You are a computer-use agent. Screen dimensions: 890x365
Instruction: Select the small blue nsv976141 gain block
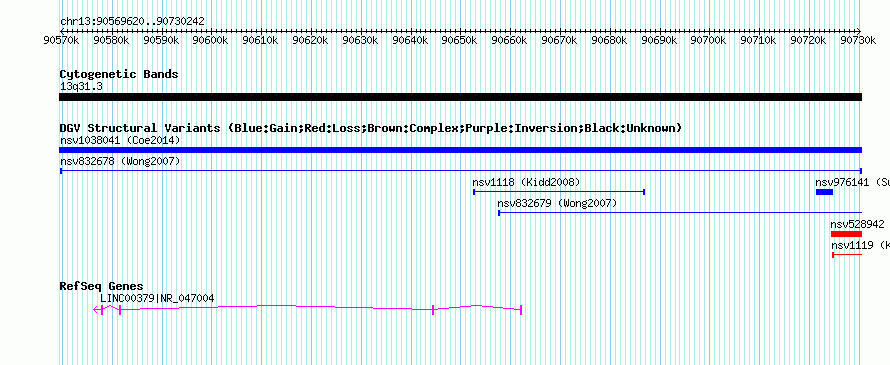coord(824,192)
